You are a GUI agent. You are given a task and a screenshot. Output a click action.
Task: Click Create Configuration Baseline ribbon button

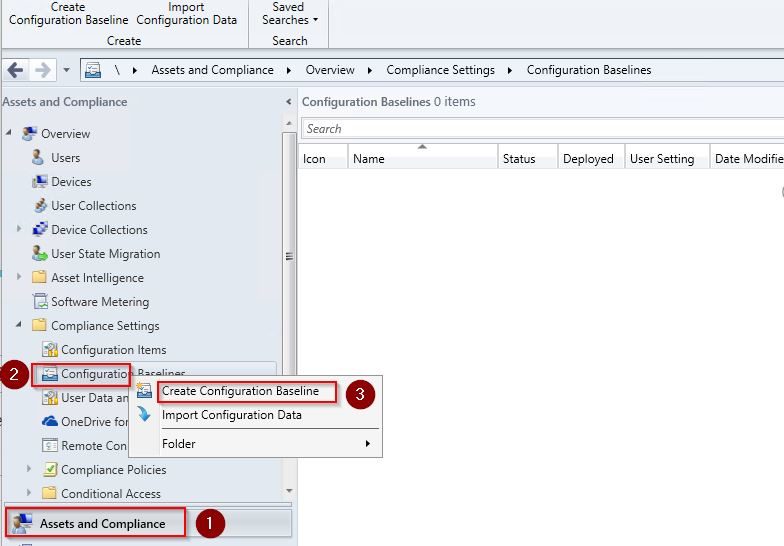click(68, 14)
